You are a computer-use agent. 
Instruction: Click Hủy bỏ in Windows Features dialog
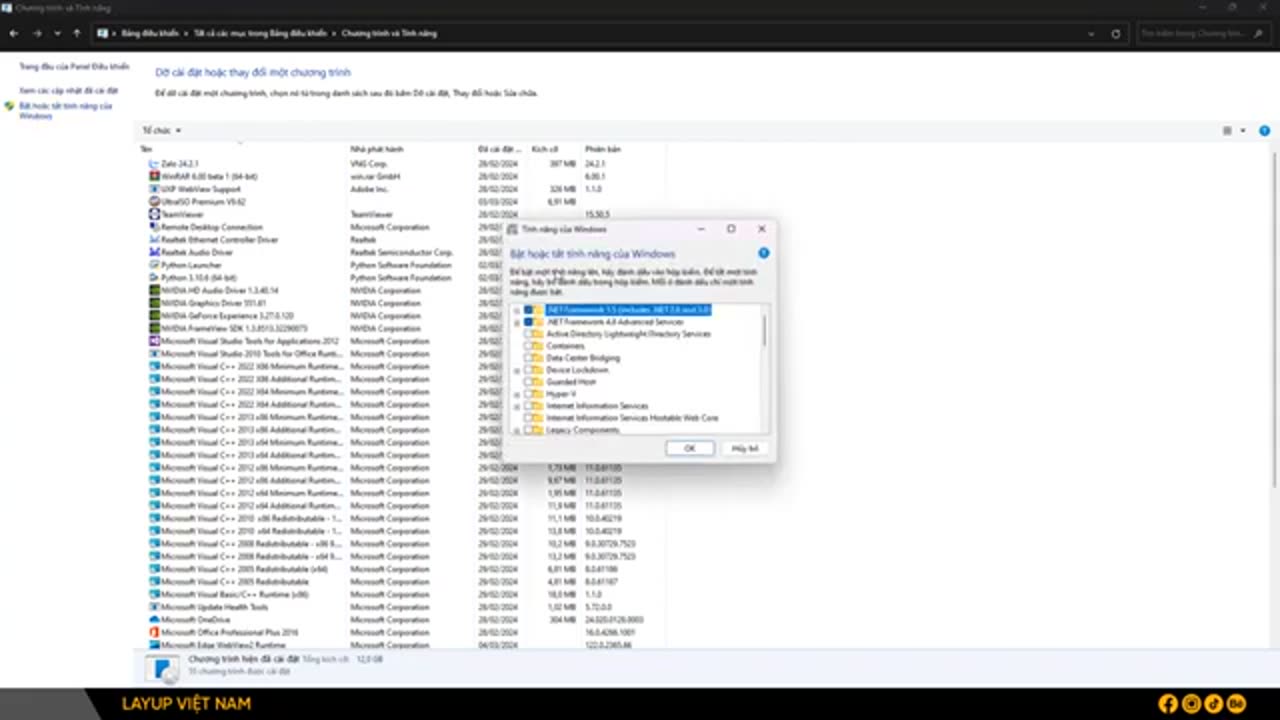pyautogui.click(x=745, y=448)
